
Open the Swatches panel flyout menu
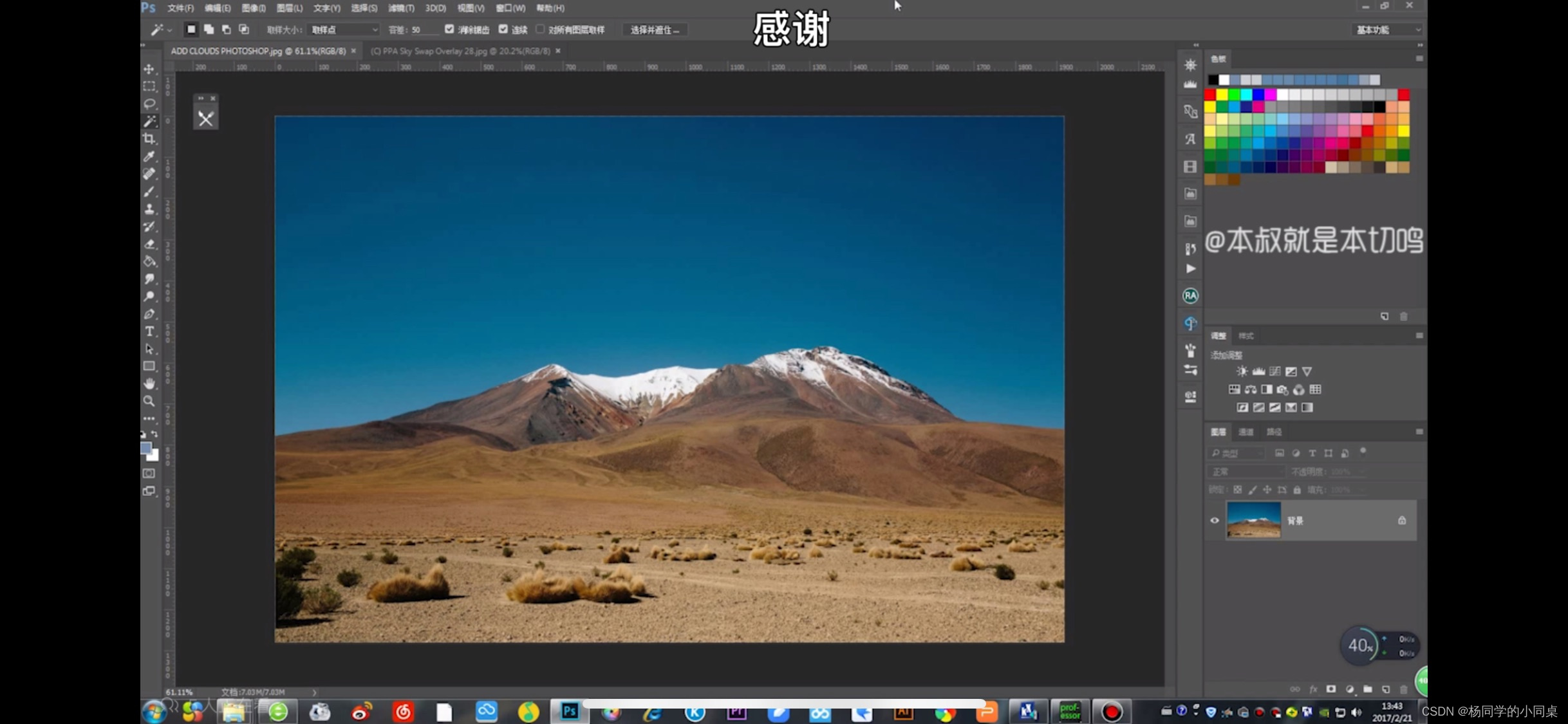[x=1419, y=59]
